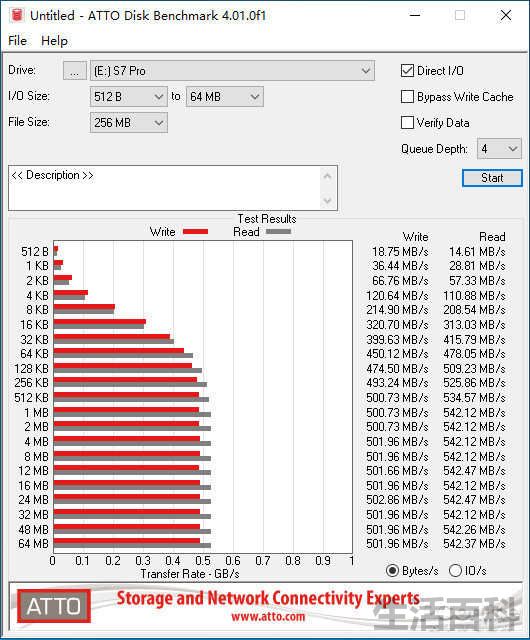Click the 64 MB row label in chart
This screenshot has height=640, width=530.
(33, 544)
